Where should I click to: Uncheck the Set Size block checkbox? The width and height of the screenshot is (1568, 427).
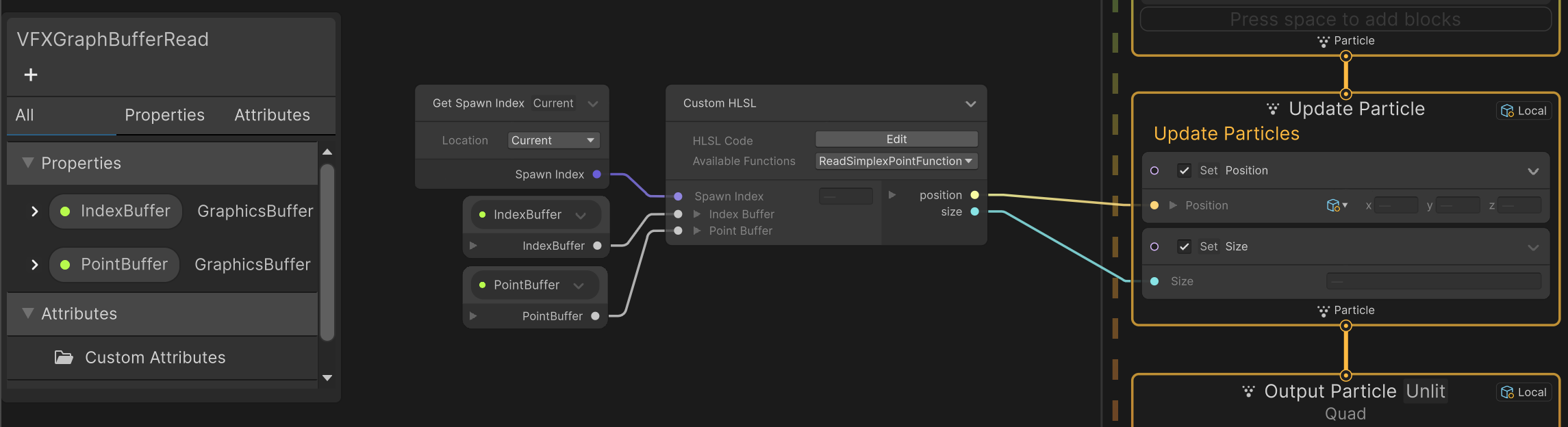(x=1184, y=246)
